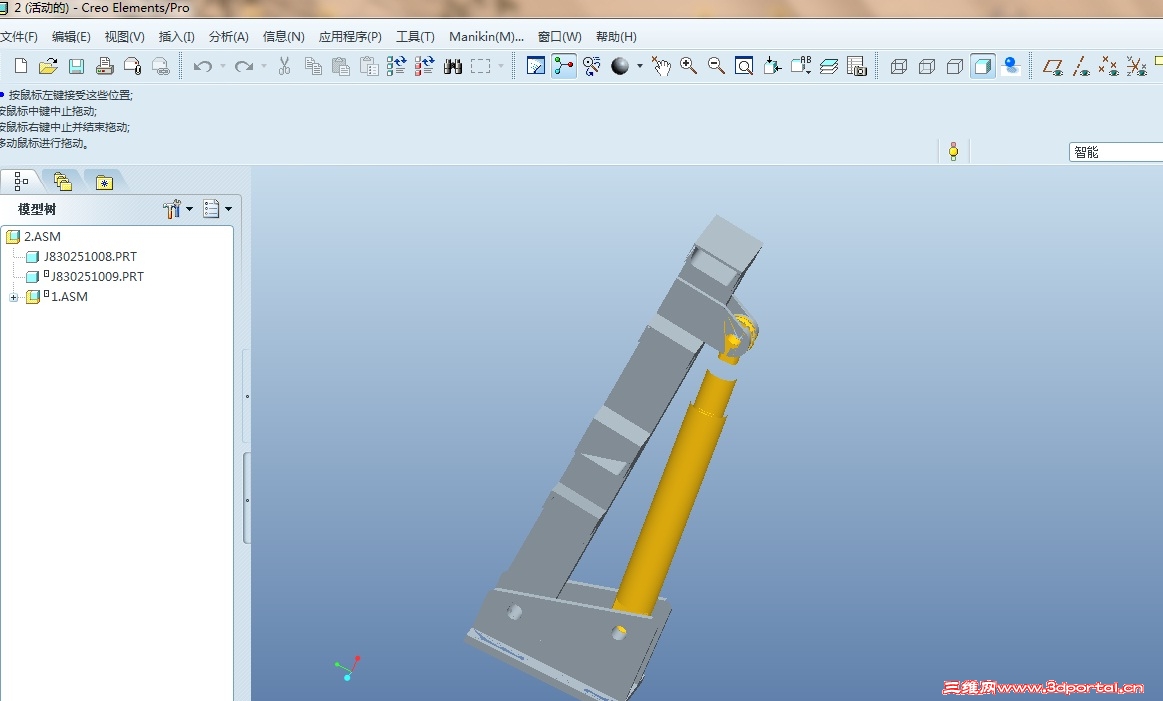Open the Model Tree Show dropdown
This screenshot has height=701, width=1163.
tap(178, 209)
